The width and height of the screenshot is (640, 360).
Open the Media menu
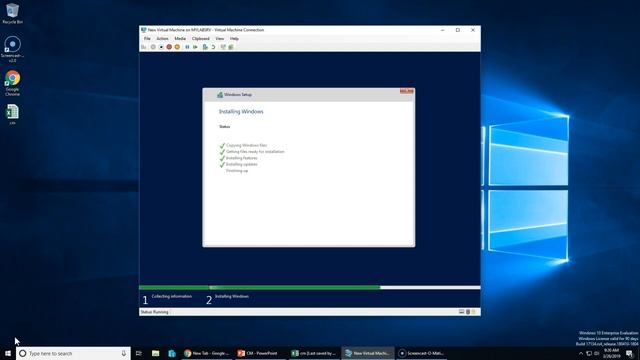180,38
